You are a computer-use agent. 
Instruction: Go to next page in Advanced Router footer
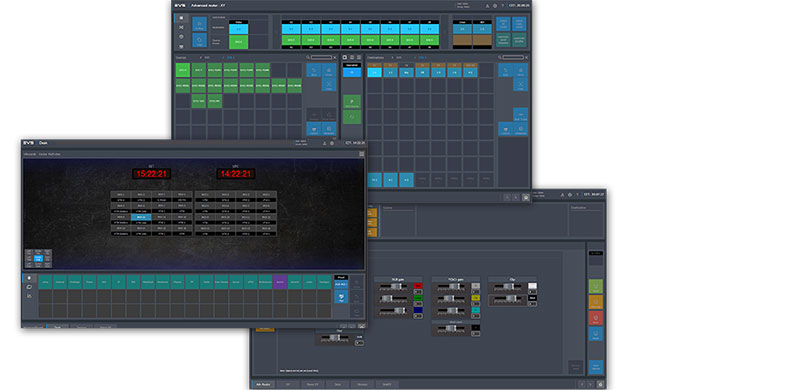tap(516, 197)
